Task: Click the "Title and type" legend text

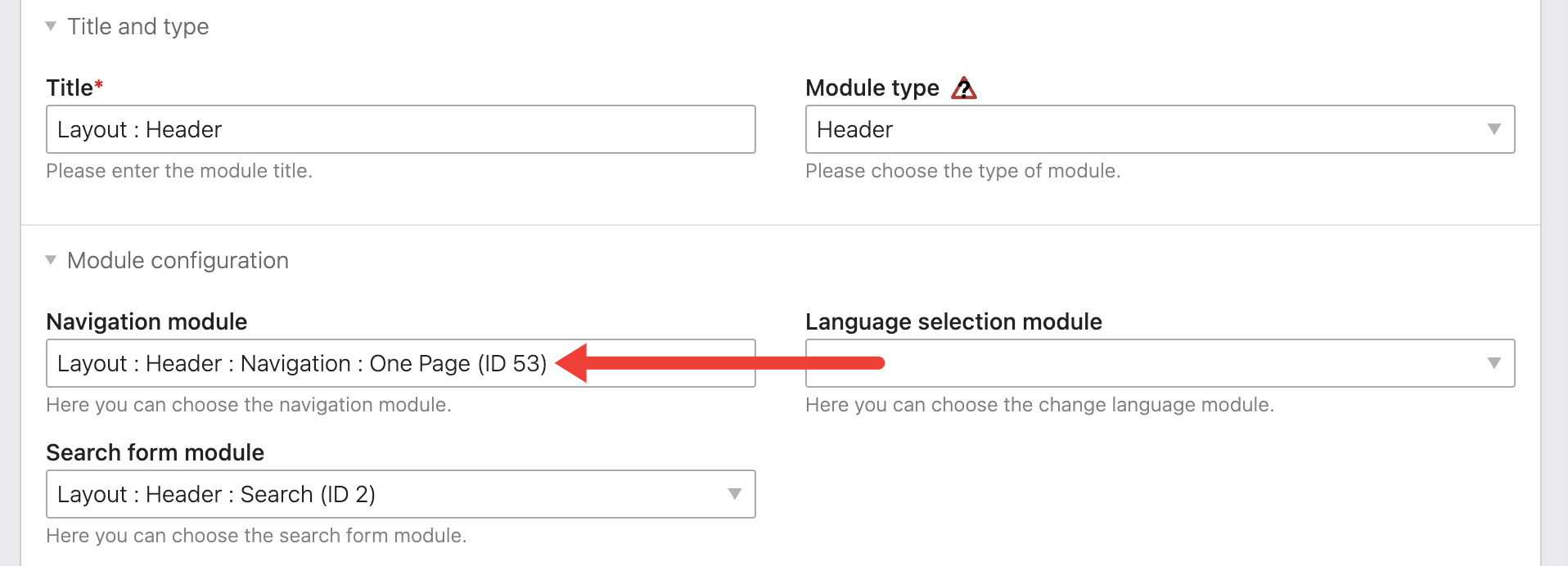Action: point(137,26)
